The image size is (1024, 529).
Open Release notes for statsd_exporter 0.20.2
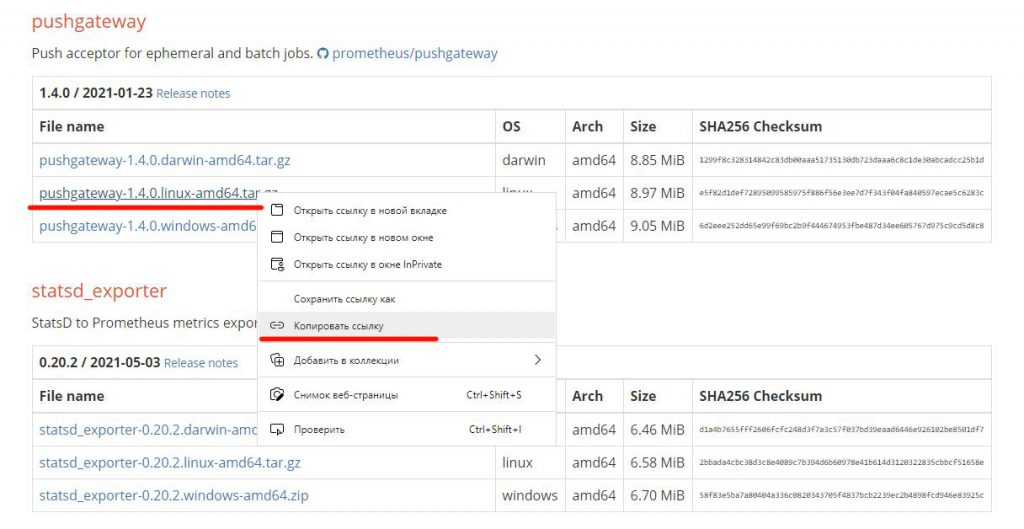pos(201,363)
